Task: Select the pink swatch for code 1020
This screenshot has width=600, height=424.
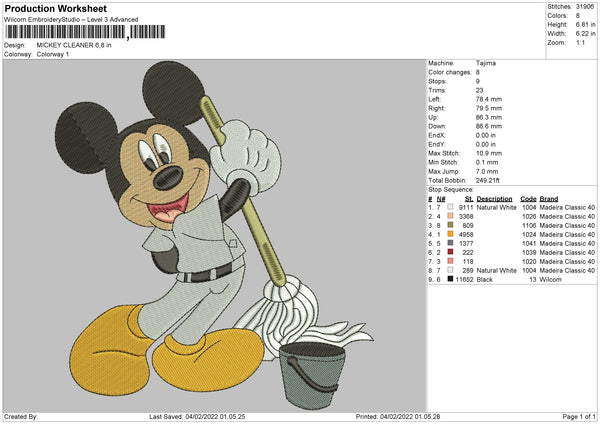Action: click(x=450, y=261)
